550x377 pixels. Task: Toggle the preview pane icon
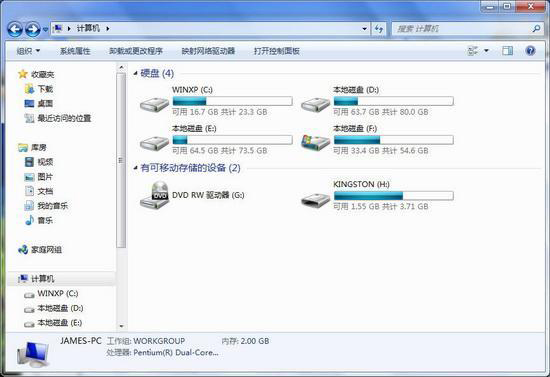click(x=507, y=51)
